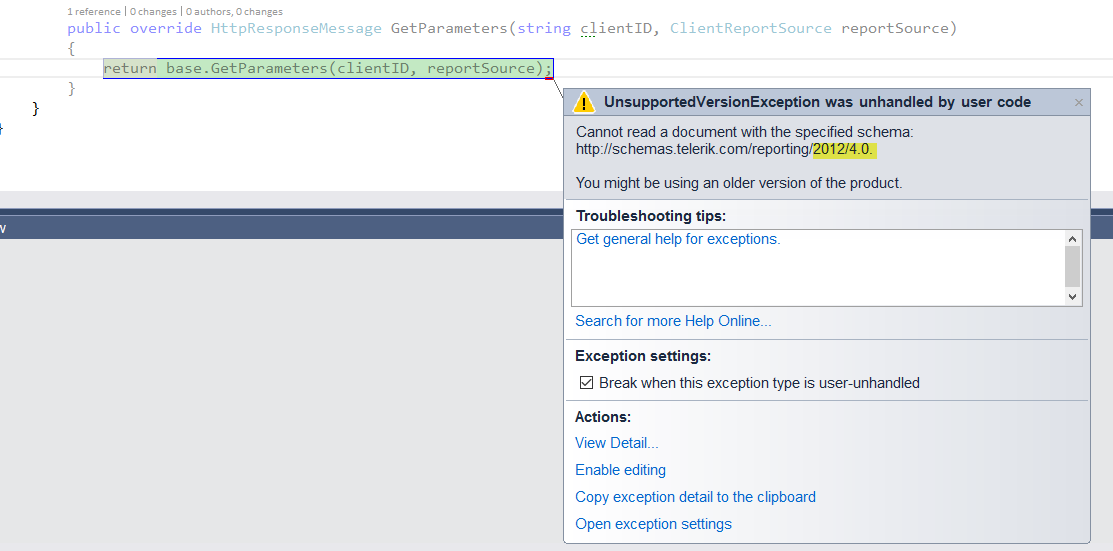1113x551 pixels.
Task: Click the ClientReportSource type in the signature
Action: [750, 28]
